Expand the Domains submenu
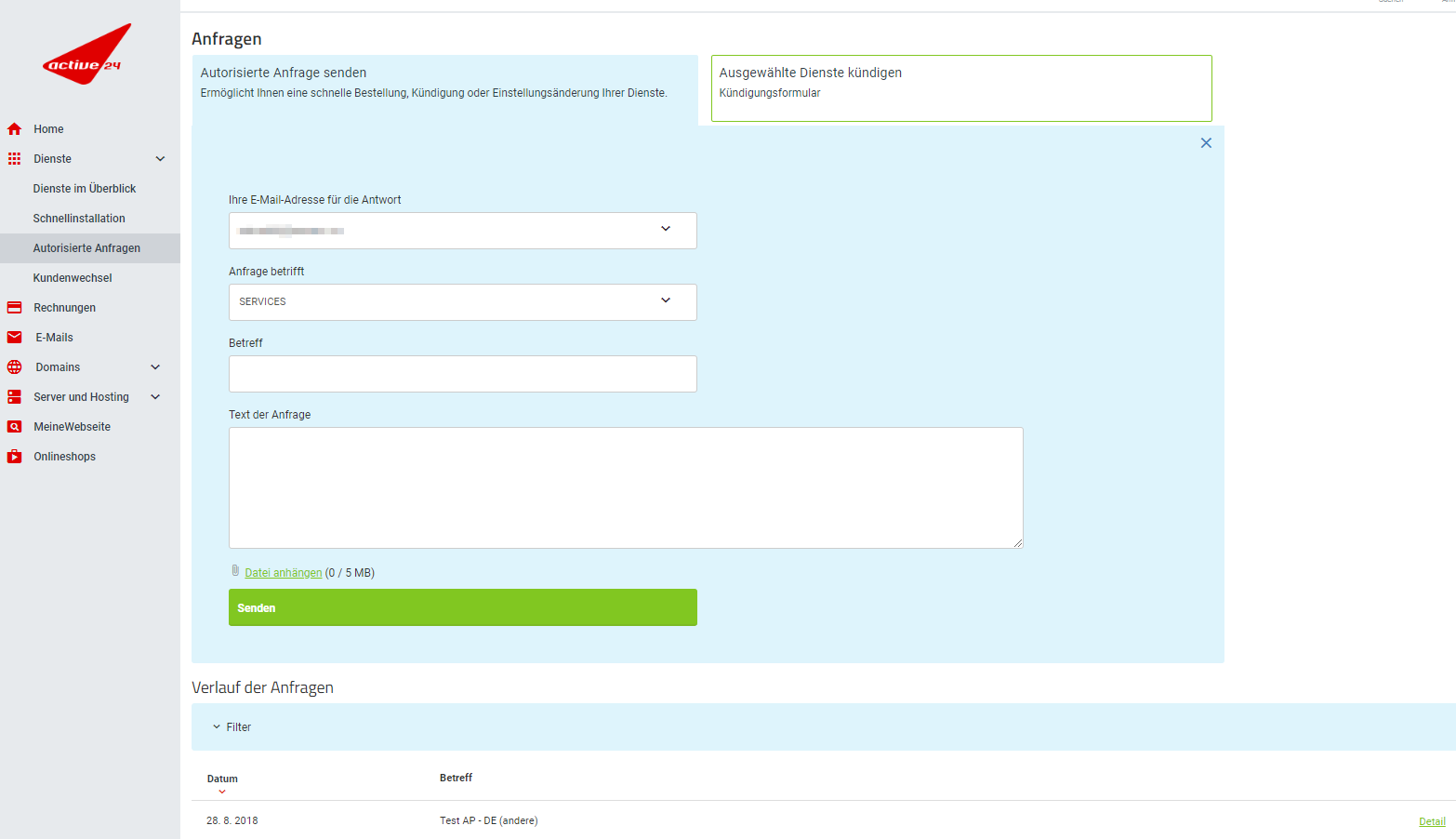This screenshot has width=1456, height=839. point(155,367)
